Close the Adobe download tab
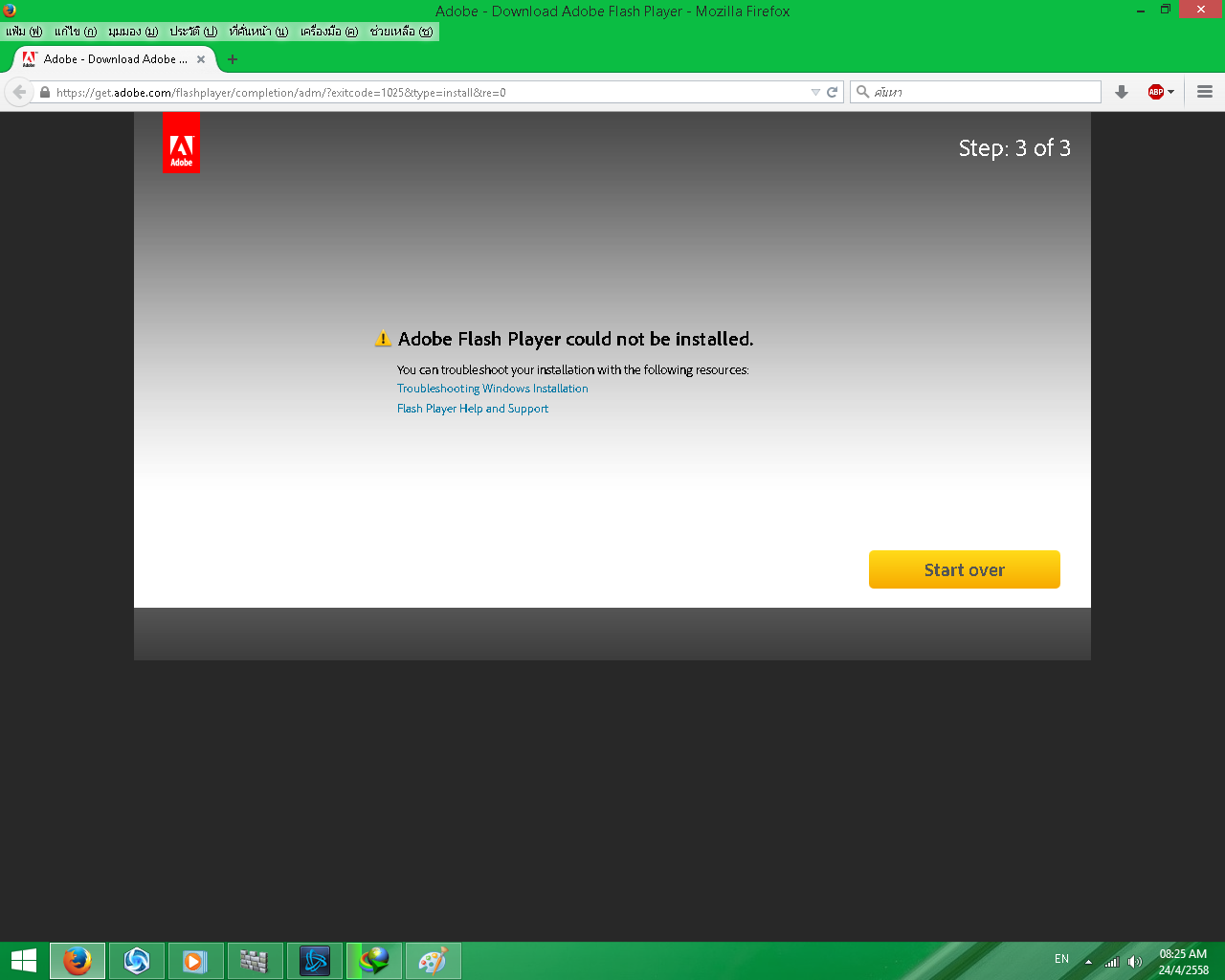The height and width of the screenshot is (980, 1225). click(201, 59)
